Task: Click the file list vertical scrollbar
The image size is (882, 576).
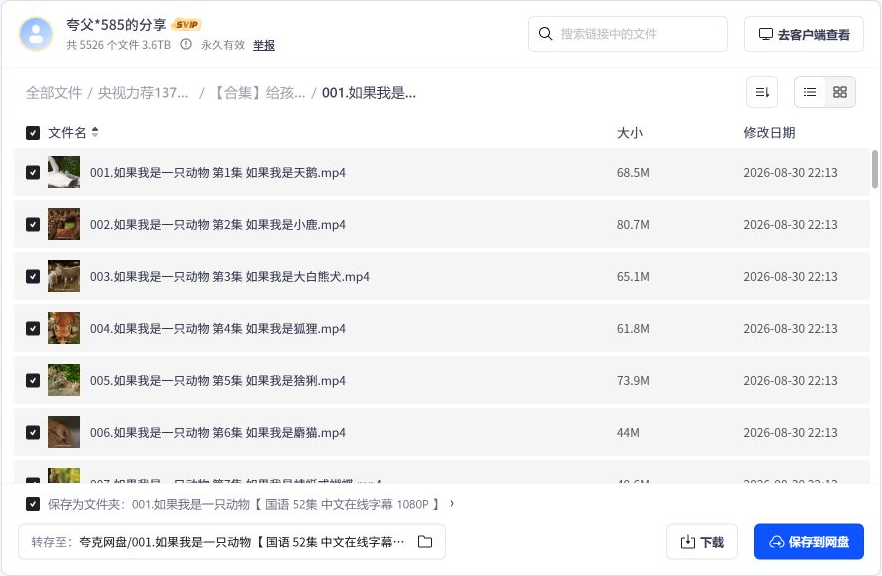Action: click(x=875, y=169)
